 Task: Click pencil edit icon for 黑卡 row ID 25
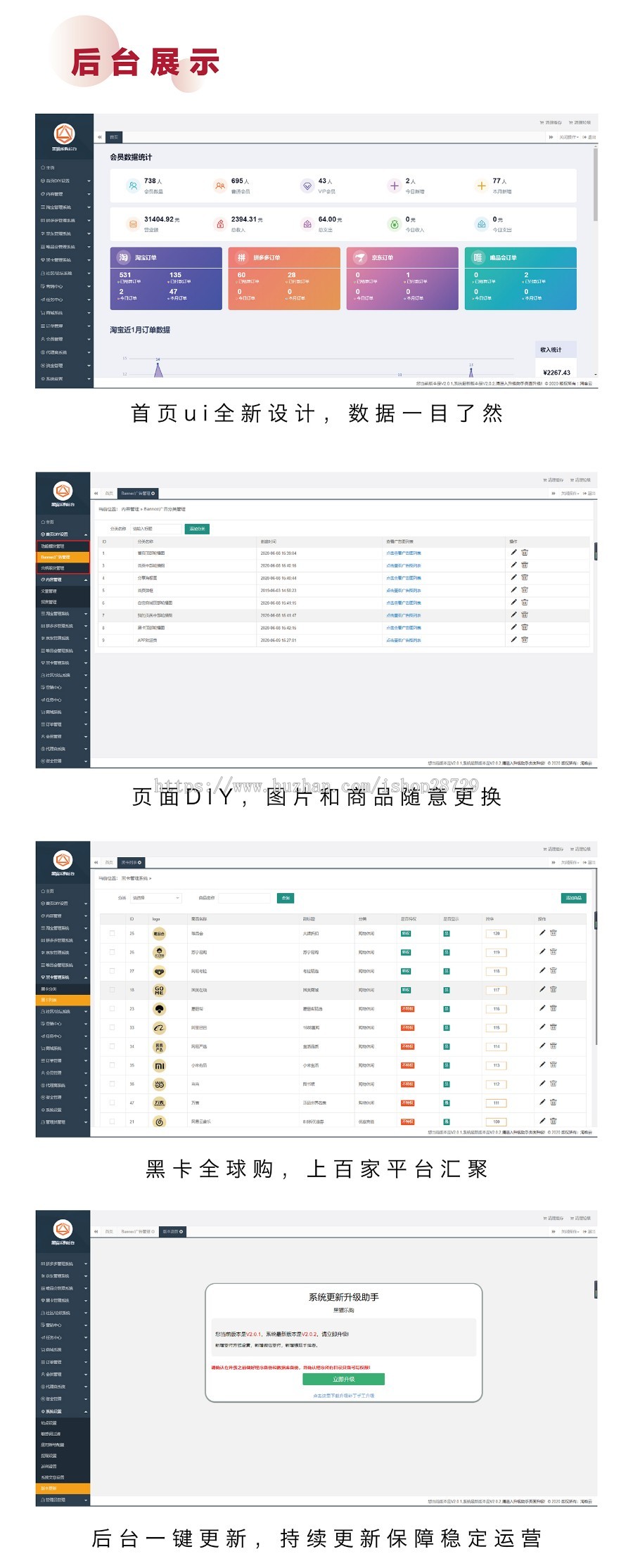tap(542, 933)
